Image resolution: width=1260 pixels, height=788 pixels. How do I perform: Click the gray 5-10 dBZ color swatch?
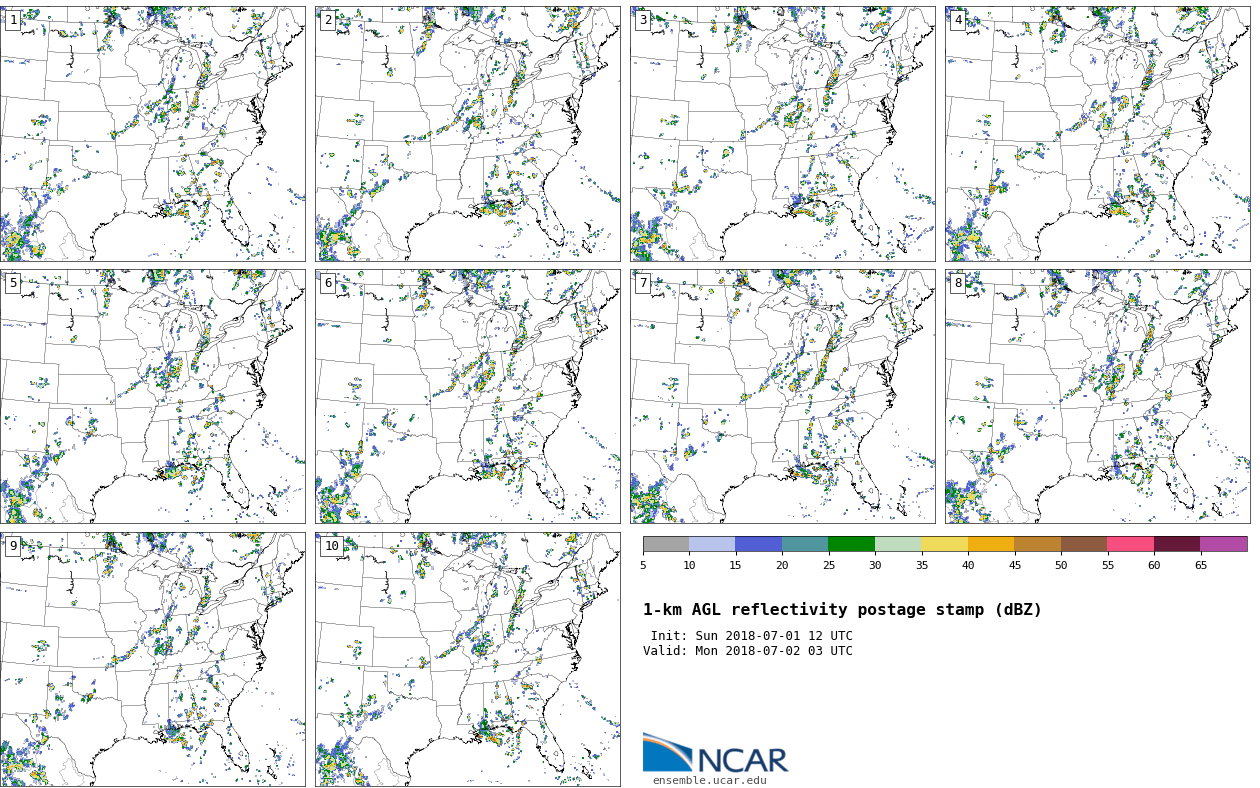(x=666, y=544)
